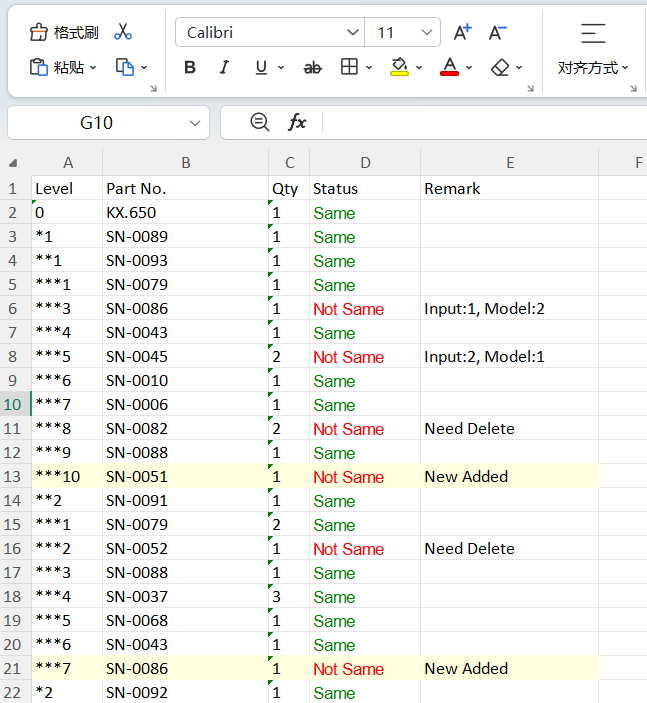Click the Clear eraser icon
The height and width of the screenshot is (703, 647).
[500, 67]
